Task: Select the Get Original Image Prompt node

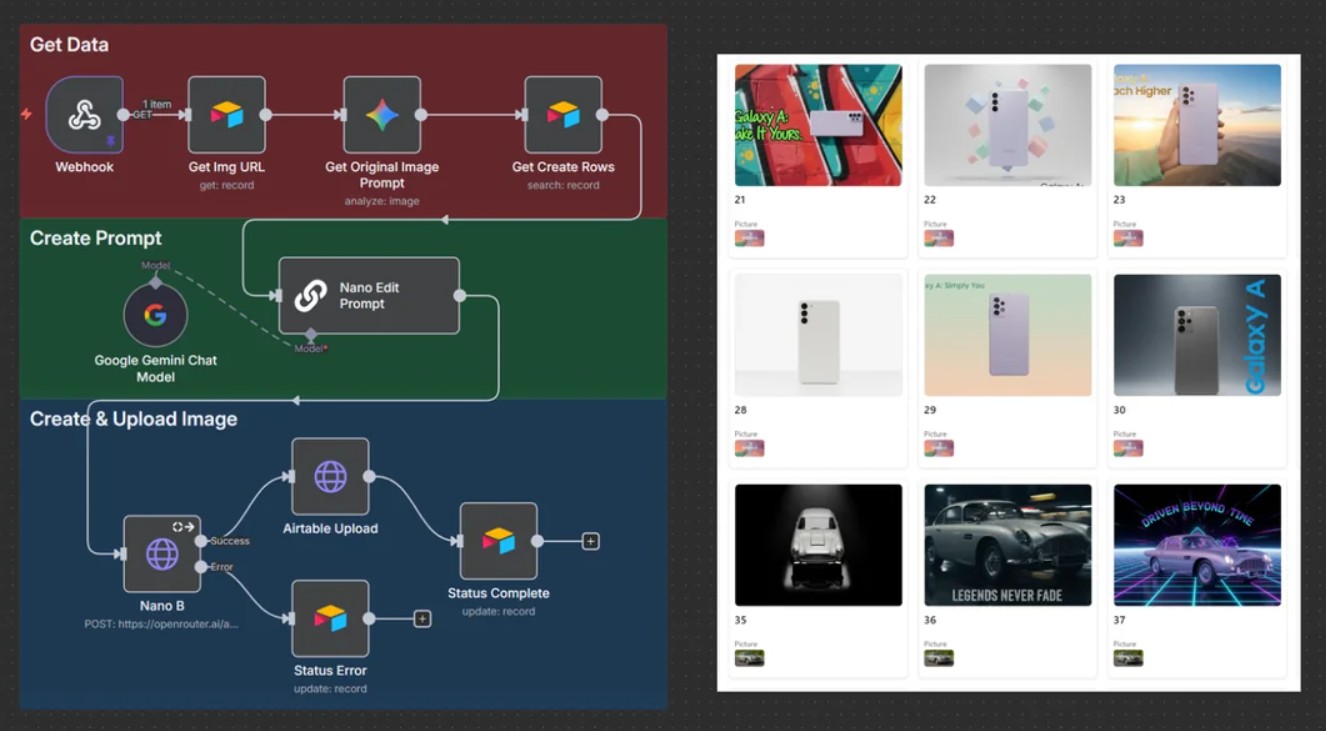Action: [x=382, y=115]
